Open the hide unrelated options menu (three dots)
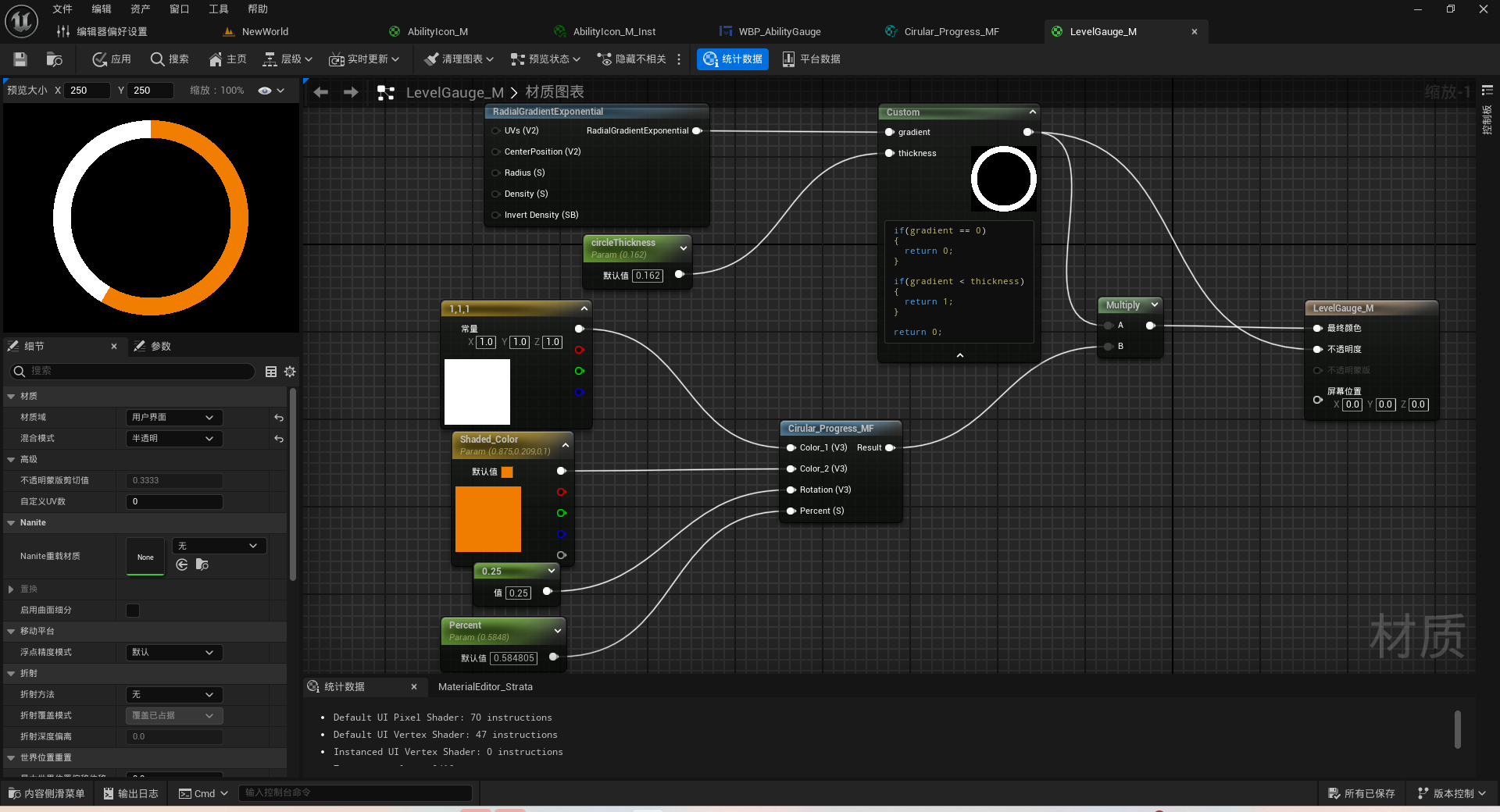 click(x=679, y=59)
